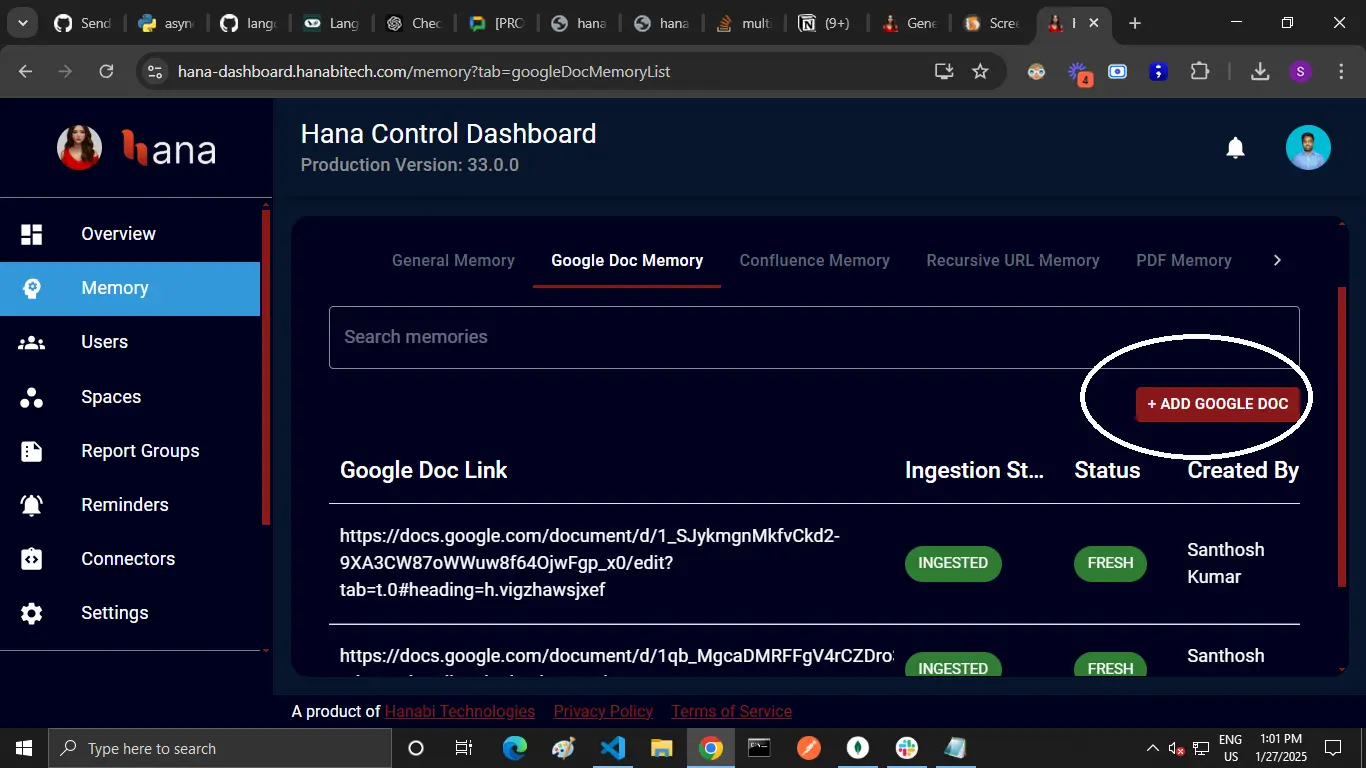The height and width of the screenshot is (768, 1366).
Task: Open second Google Doc link 1qb_Mgca
Action: (617, 656)
